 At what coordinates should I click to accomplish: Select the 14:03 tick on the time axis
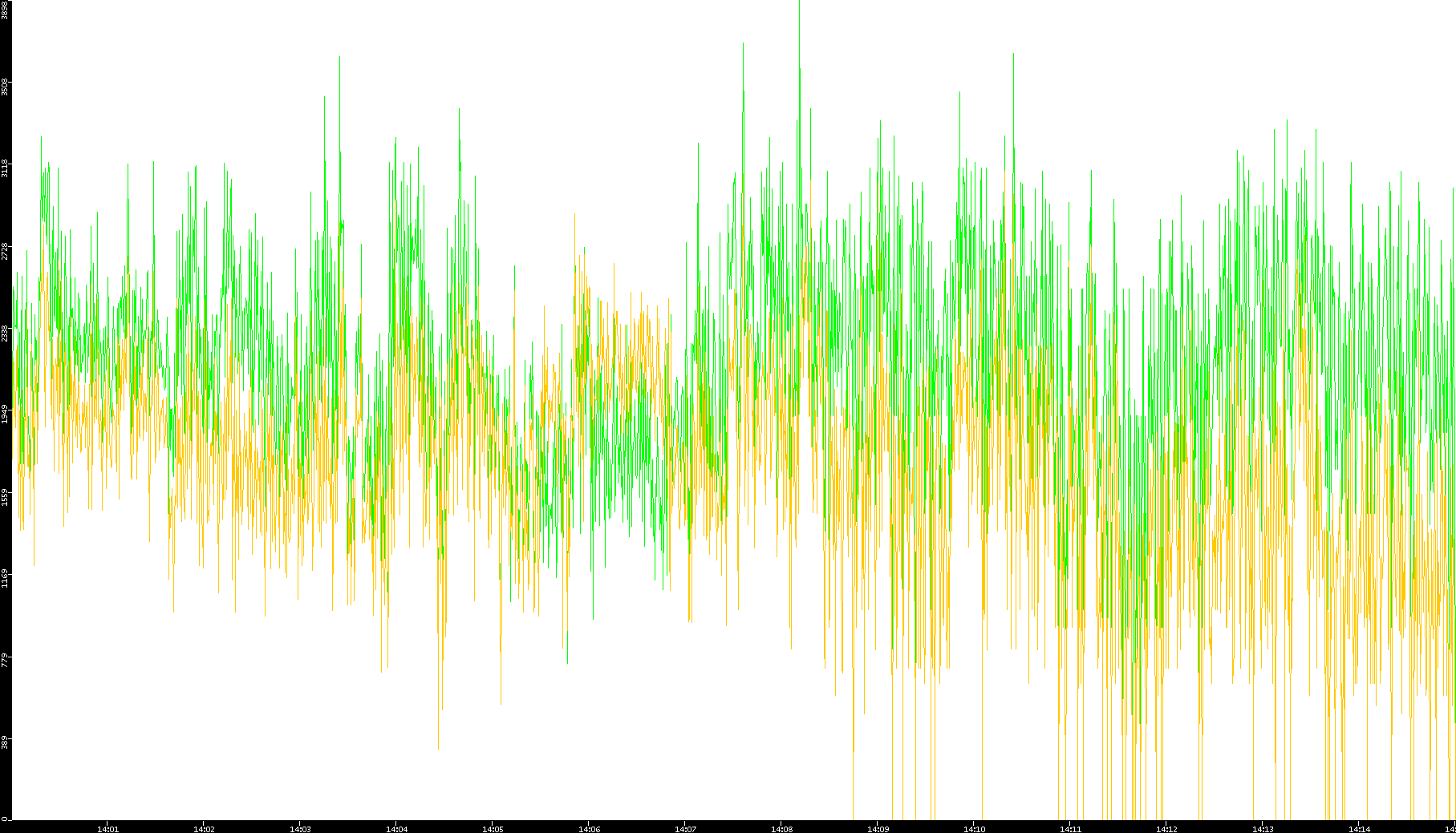(300, 828)
